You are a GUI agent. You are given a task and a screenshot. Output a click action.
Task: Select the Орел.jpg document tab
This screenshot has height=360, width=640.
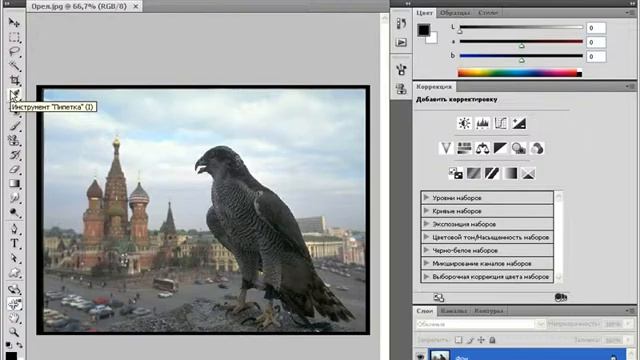(79, 6)
